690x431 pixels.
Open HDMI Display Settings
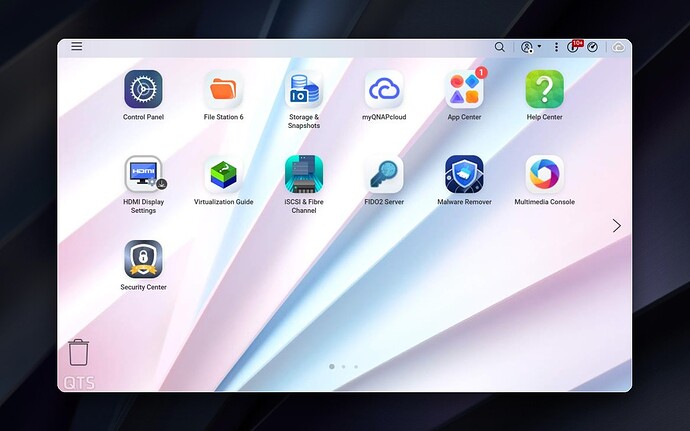[143, 174]
